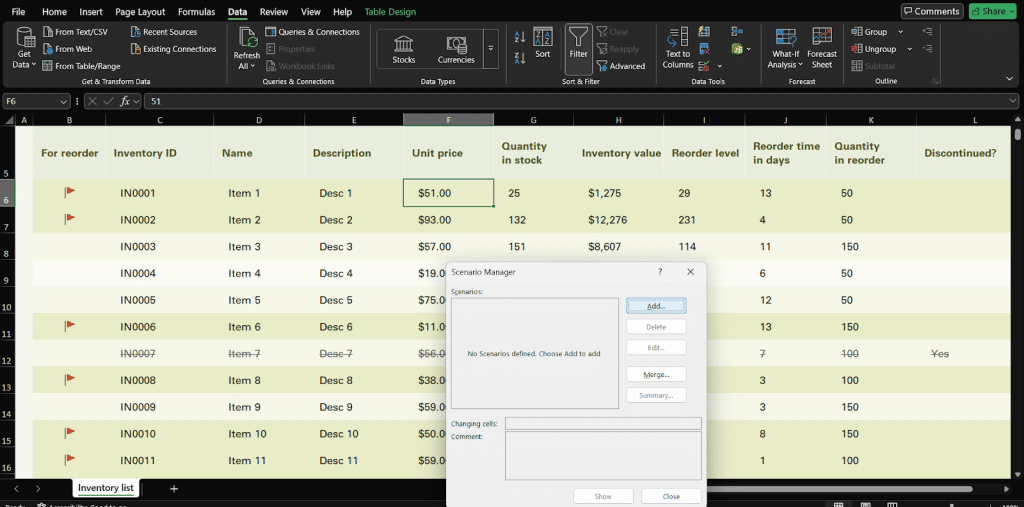Add a new sheet with plus icon

[x=174, y=489]
